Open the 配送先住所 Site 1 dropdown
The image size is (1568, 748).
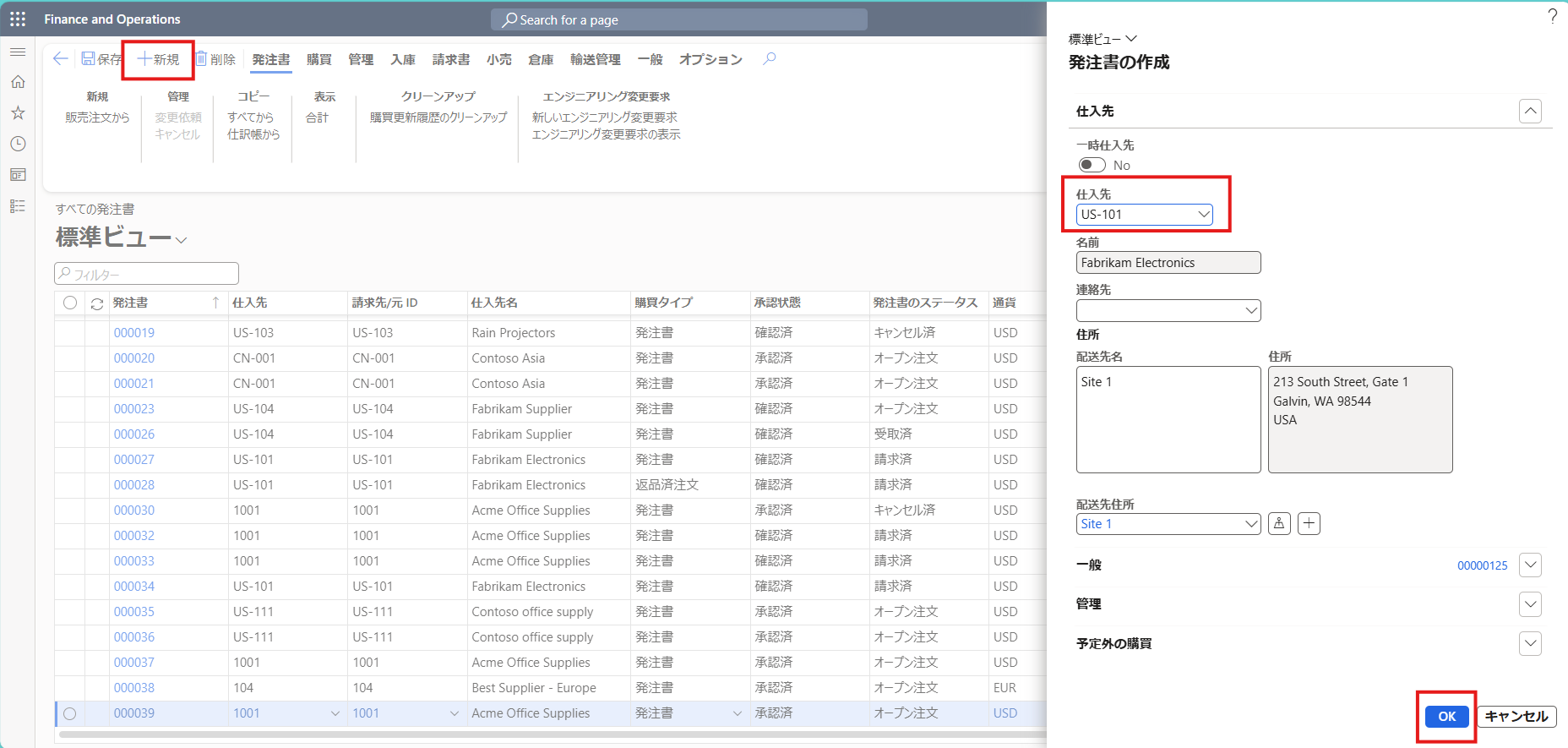(1251, 524)
